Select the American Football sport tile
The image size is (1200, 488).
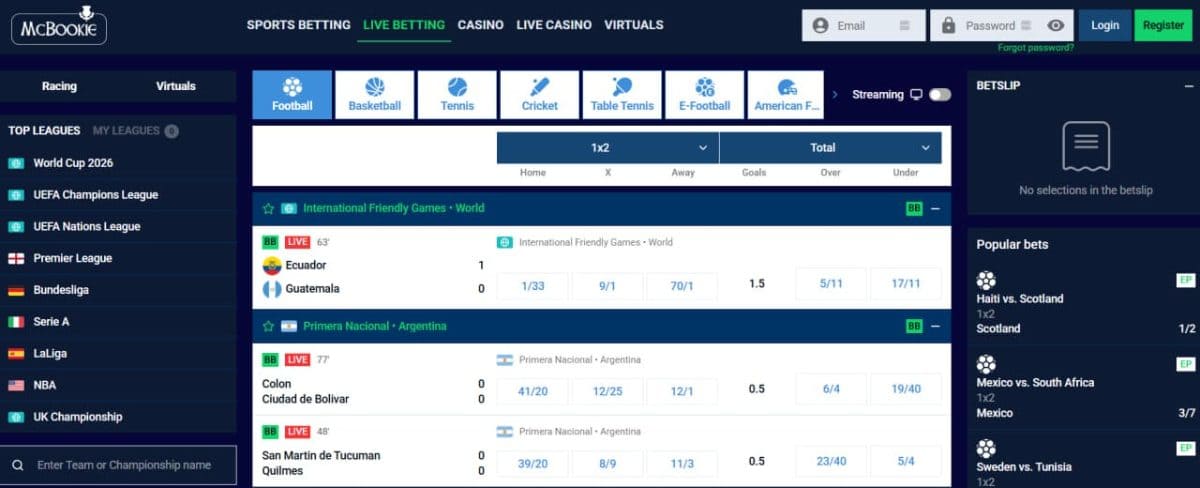(785, 95)
